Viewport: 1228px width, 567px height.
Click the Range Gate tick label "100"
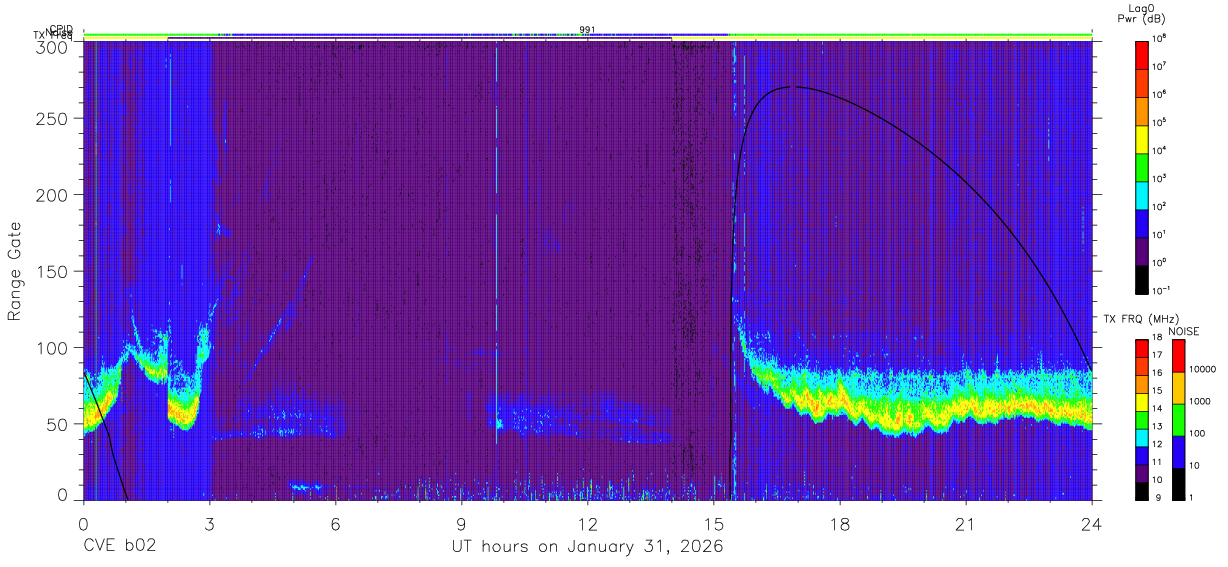53,348
